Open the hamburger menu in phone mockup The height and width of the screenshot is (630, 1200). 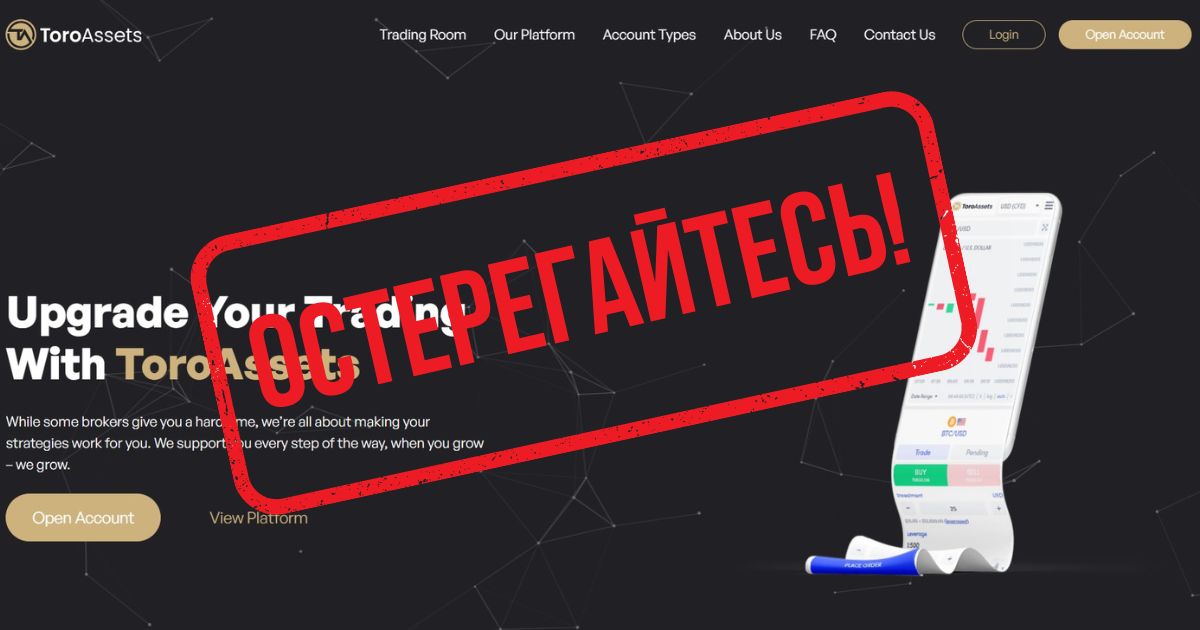(1049, 205)
